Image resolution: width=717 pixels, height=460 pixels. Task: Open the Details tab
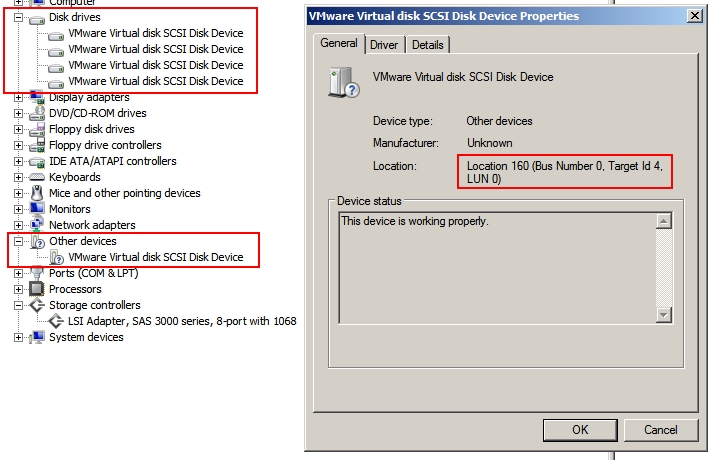coord(428,45)
